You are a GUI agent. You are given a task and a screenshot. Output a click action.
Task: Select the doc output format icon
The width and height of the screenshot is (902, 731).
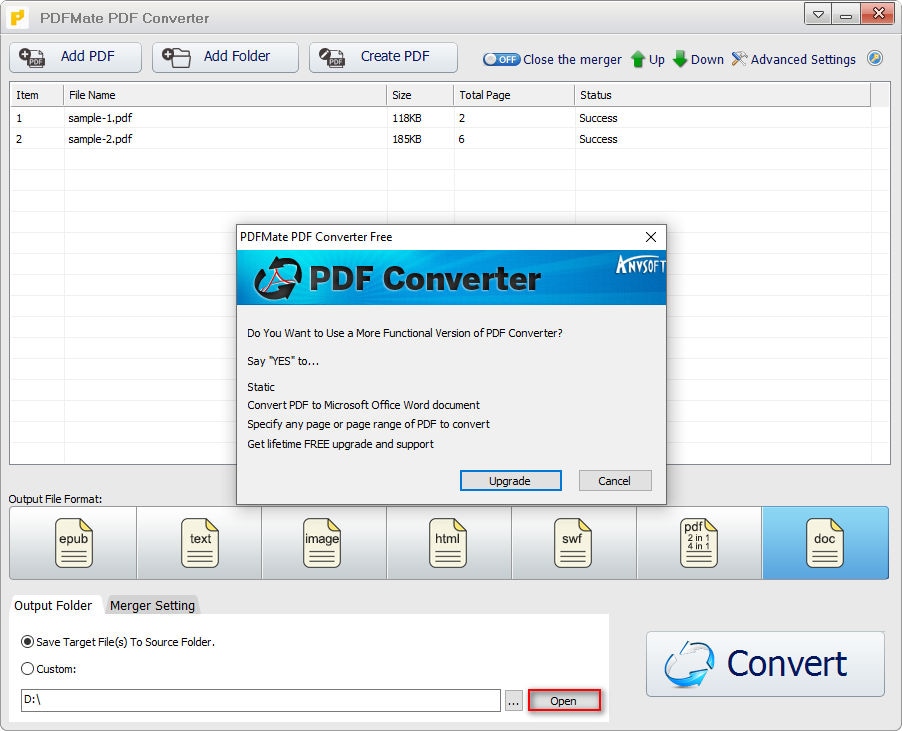point(824,543)
